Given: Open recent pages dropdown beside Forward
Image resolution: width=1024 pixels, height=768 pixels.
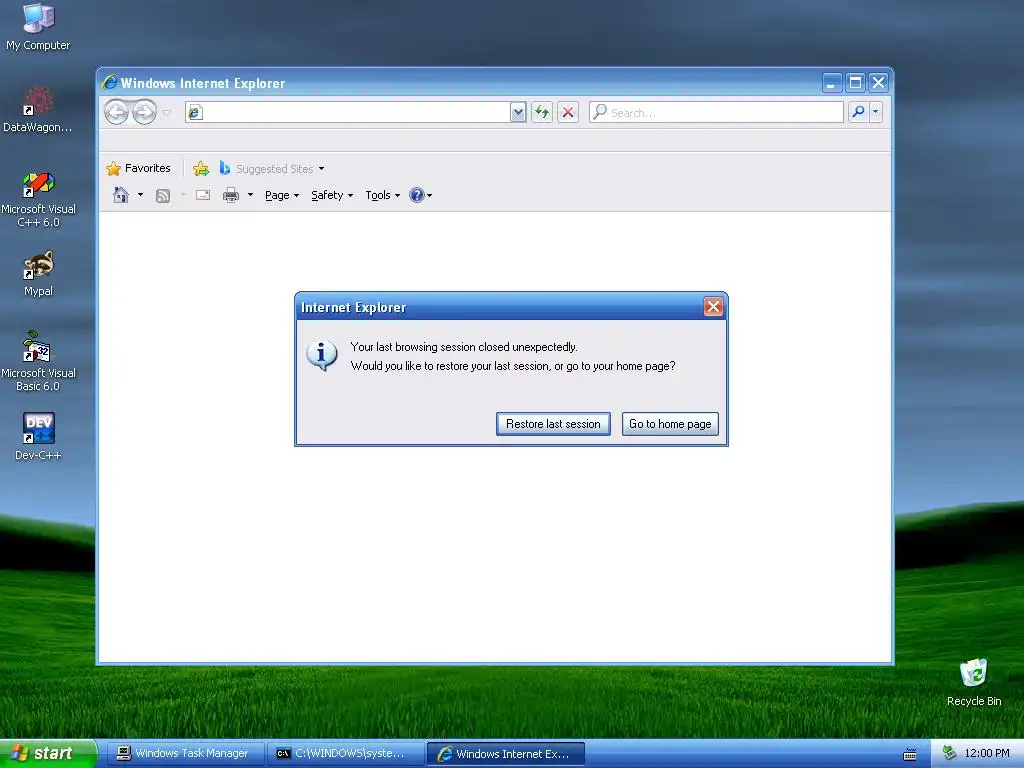Looking at the screenshot, I should pyautogui.click(x=167, y=113).
